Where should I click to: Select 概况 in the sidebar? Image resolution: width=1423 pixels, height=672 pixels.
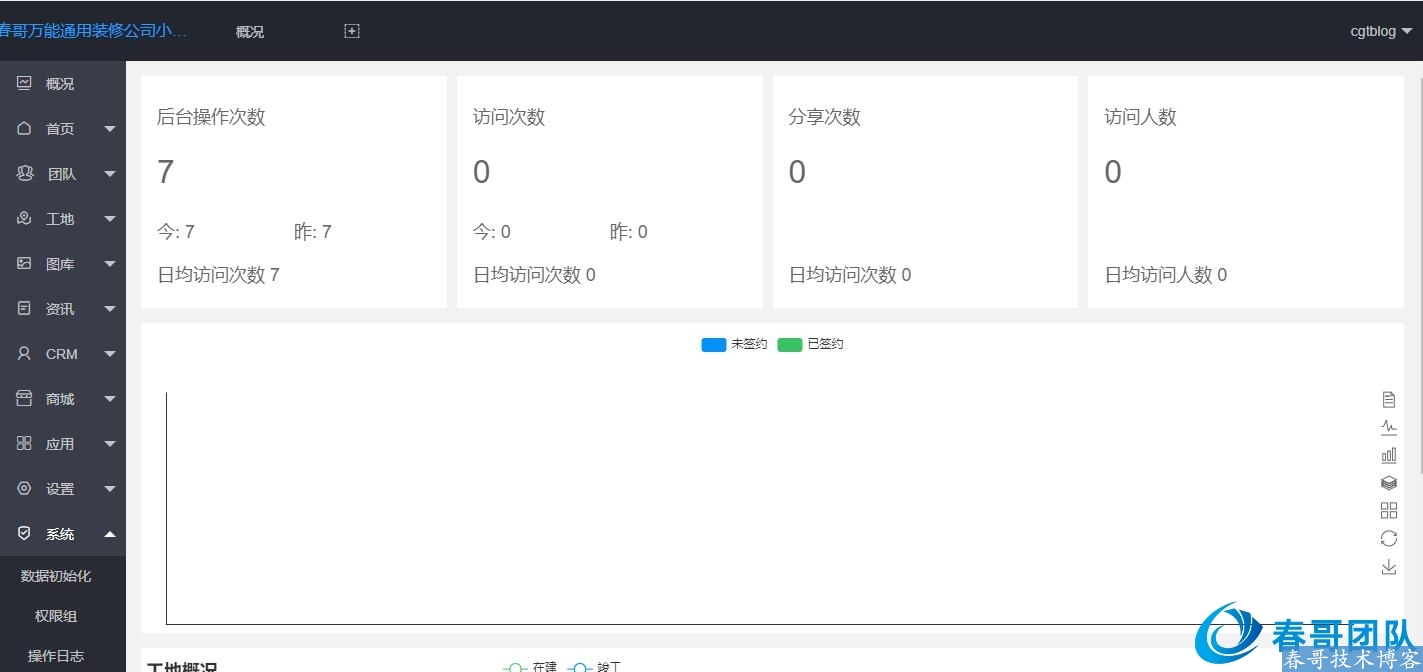click(60, 84)
